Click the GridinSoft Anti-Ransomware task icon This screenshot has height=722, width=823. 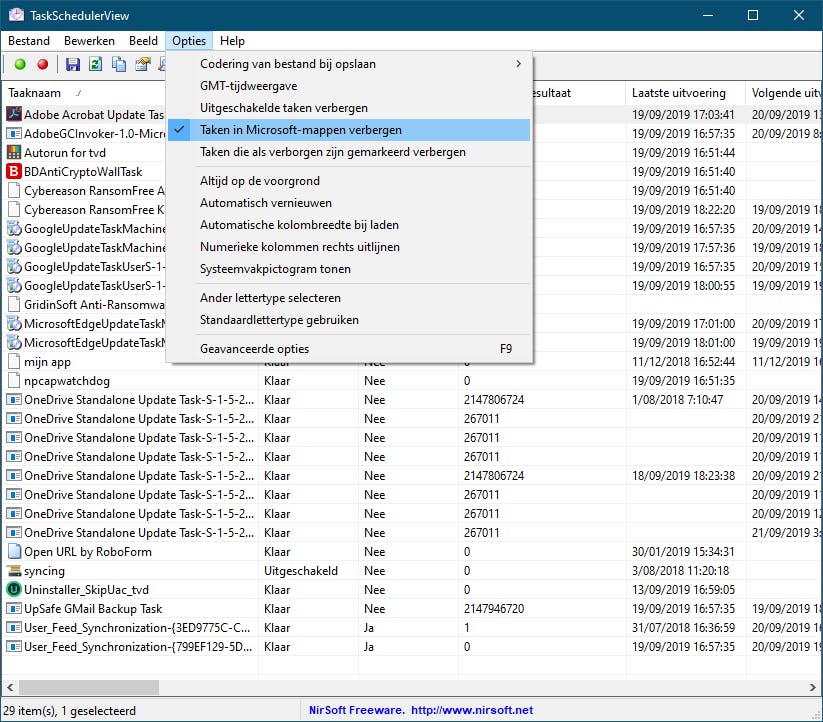[14, 304]
